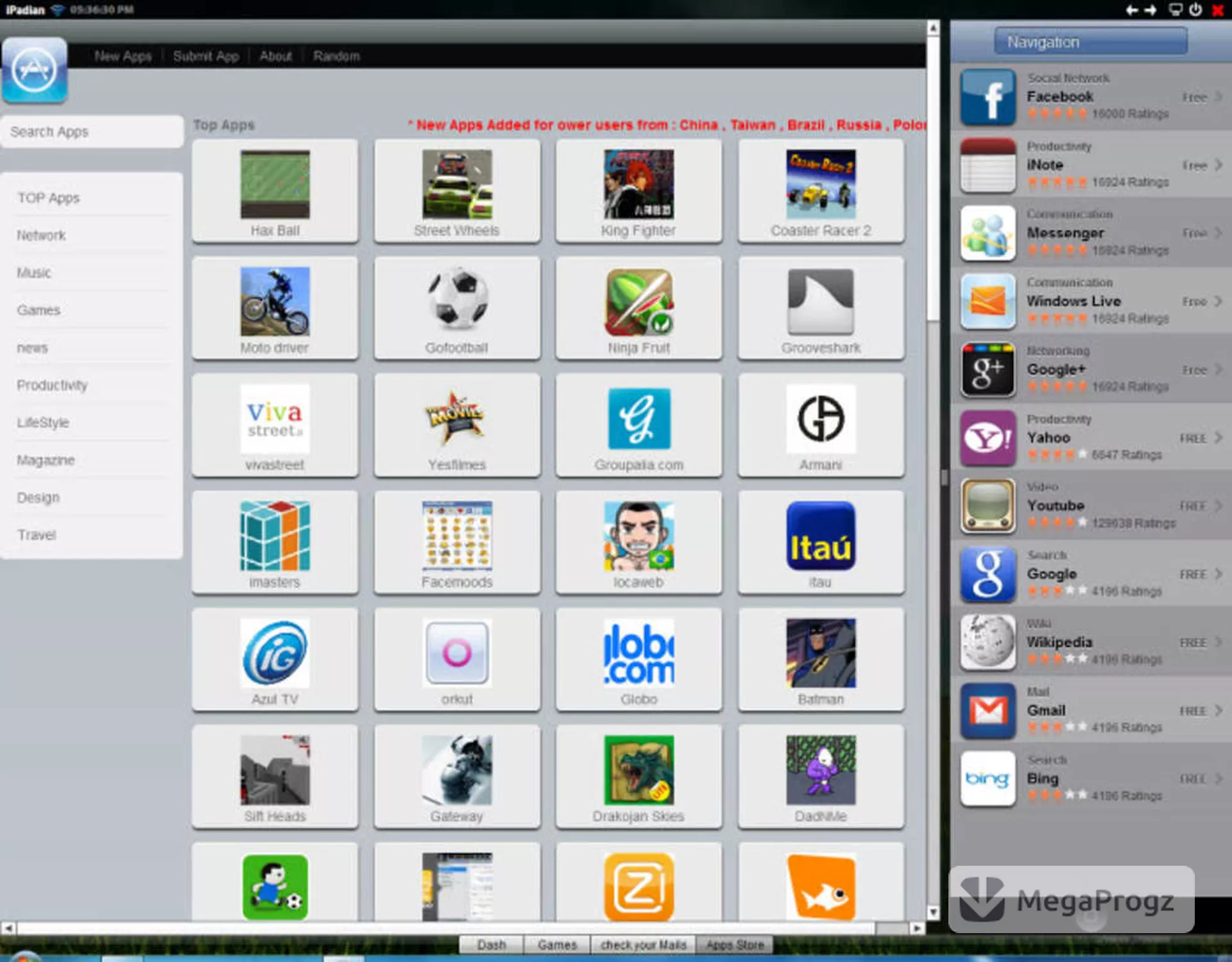Click the Navigation header button
The height and width of the screenshot is (962, 1232).
[x=1091, y=42]
